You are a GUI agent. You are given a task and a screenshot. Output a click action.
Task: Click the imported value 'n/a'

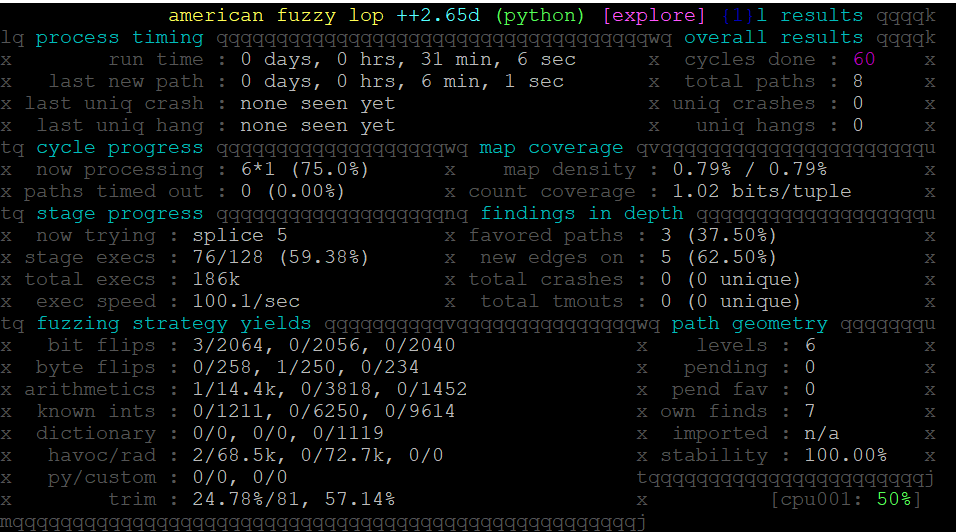pyautogui.click(x=822, y=433)
